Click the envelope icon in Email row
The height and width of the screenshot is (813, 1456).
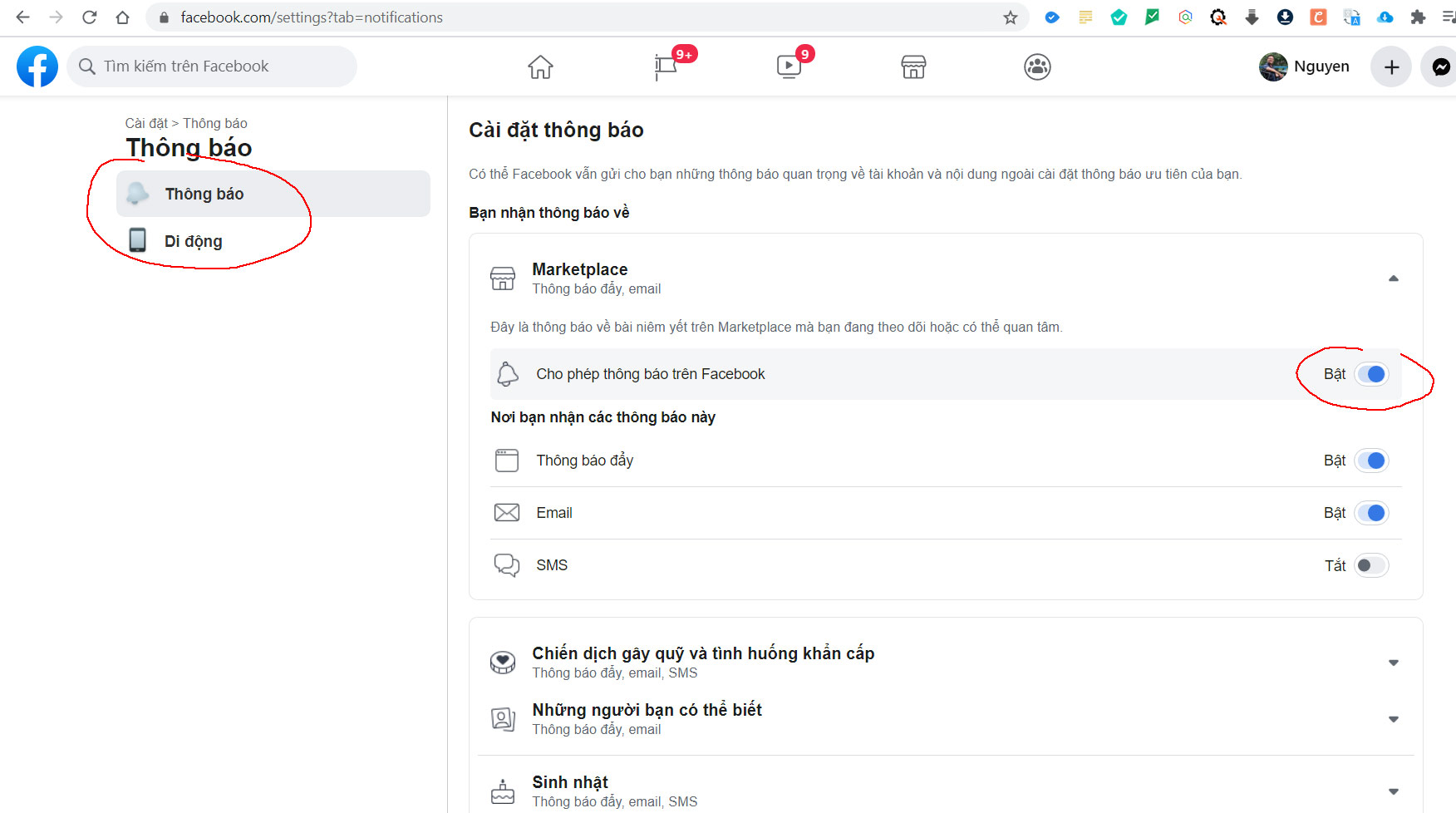pos(507,513)
